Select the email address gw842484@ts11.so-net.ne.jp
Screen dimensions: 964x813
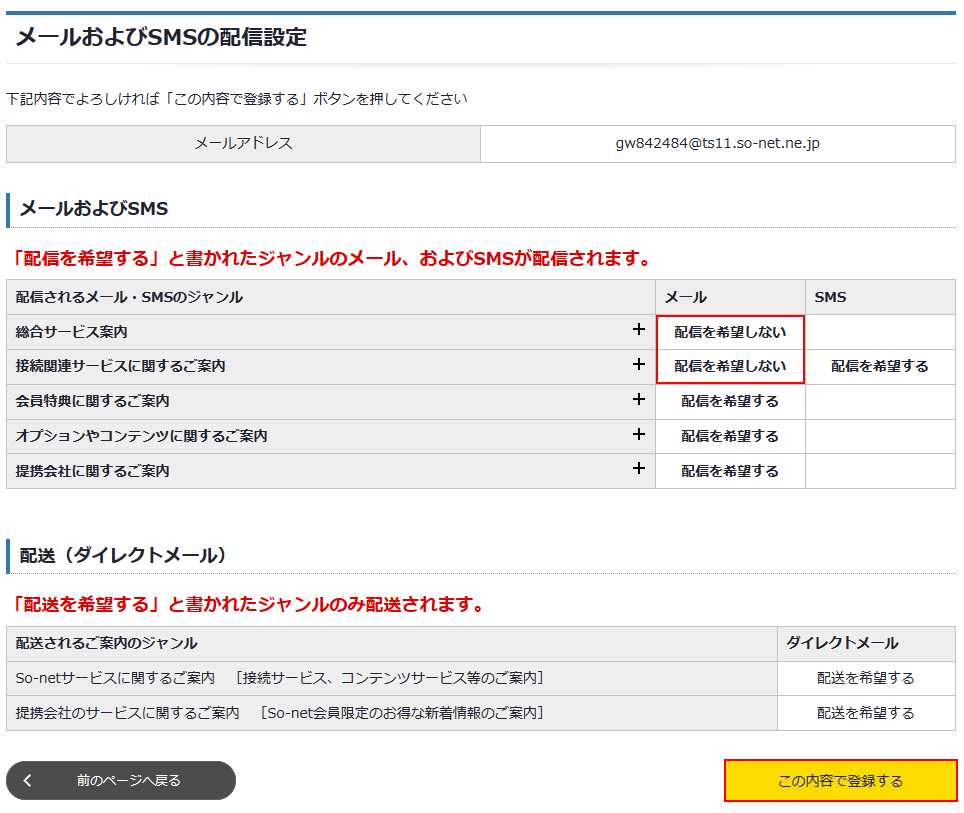pyautogui.click(x=717, y=144)
